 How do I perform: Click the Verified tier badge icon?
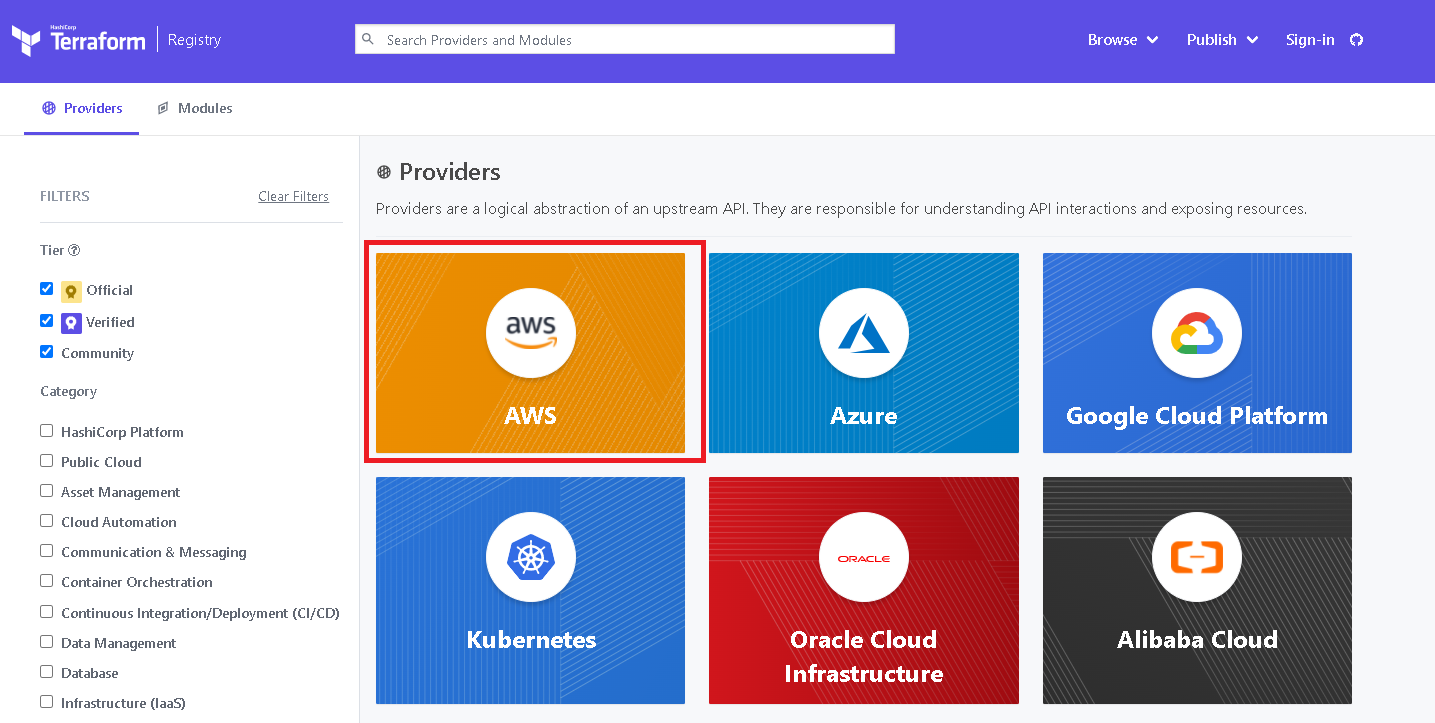pyautogui.click(x=71, y=322)
